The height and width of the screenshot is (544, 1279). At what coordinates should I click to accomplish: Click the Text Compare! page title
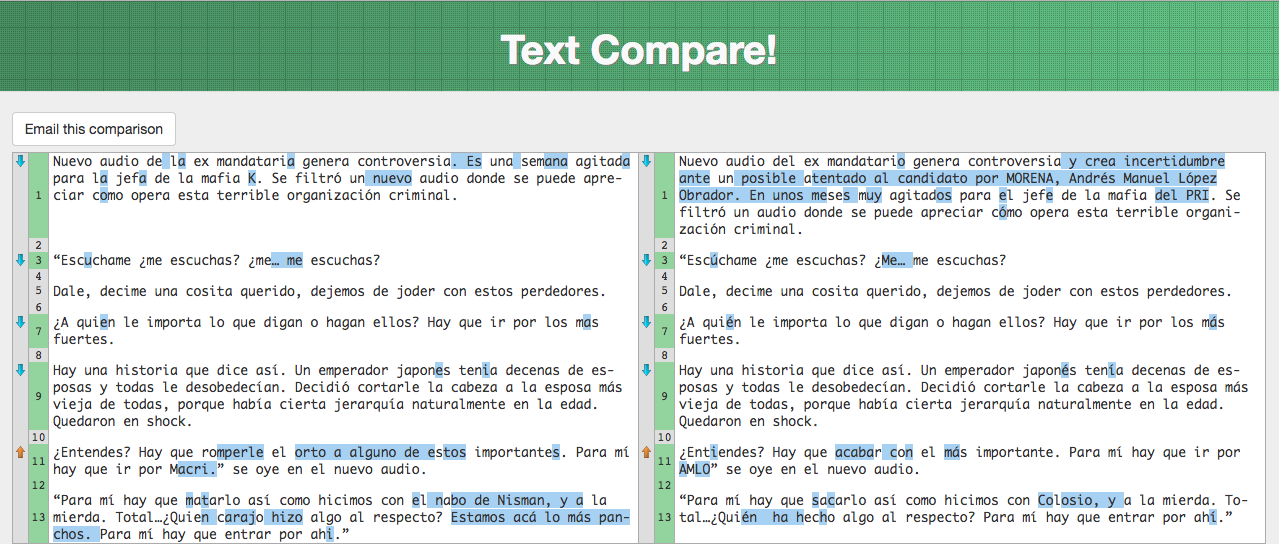638,50
